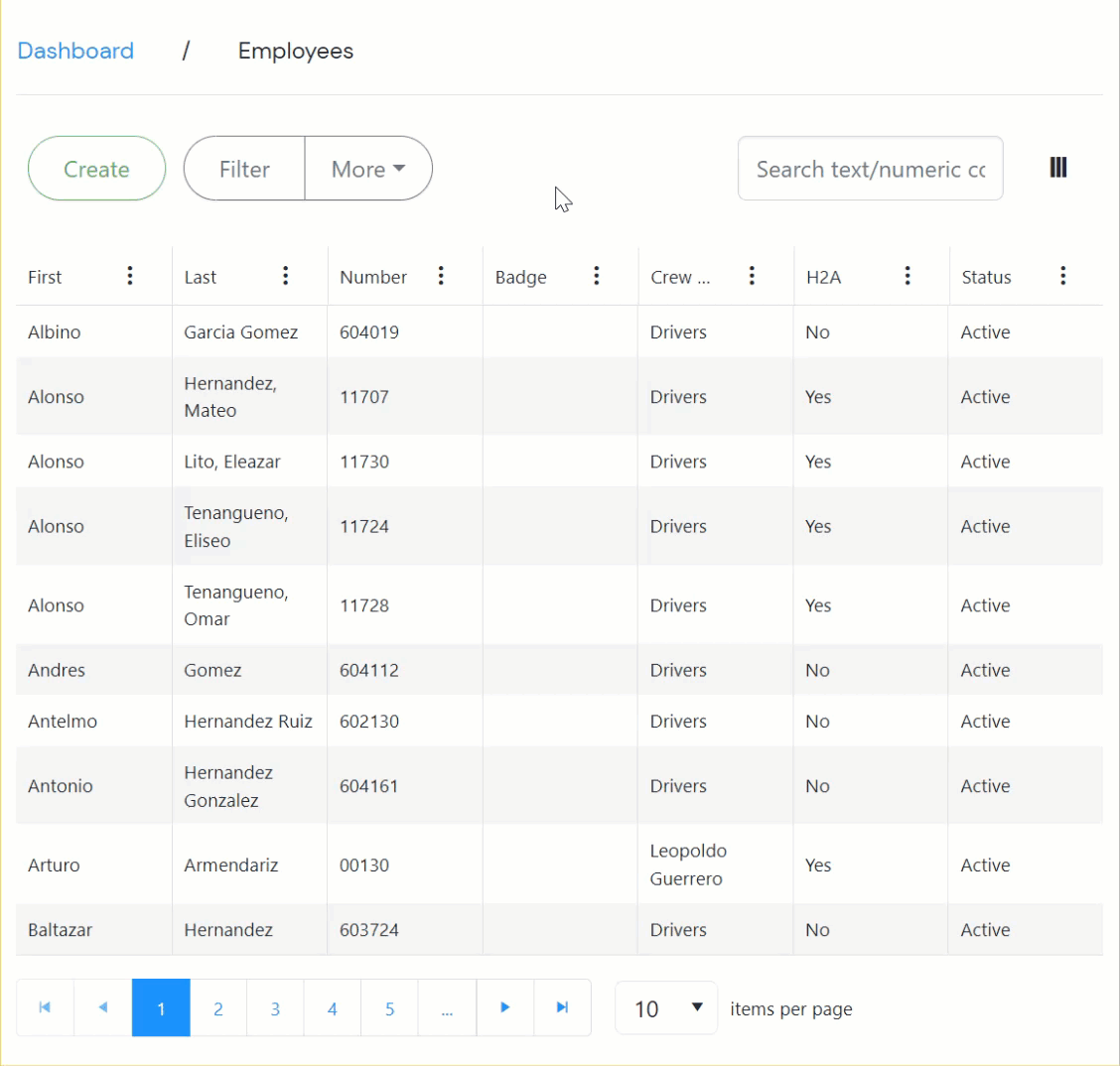Open the Badge column options menu

pyautogui.click(x=597, y=276)
